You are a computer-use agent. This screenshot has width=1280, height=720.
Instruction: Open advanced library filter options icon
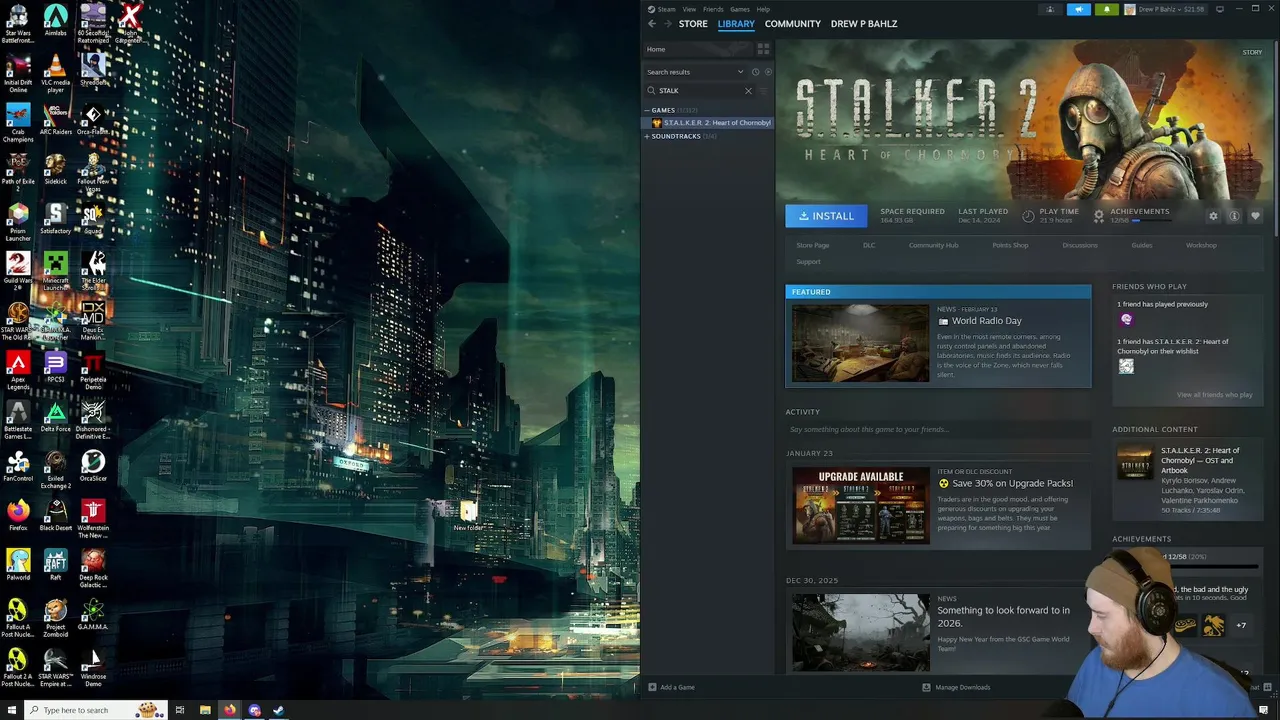click(765, 91)
